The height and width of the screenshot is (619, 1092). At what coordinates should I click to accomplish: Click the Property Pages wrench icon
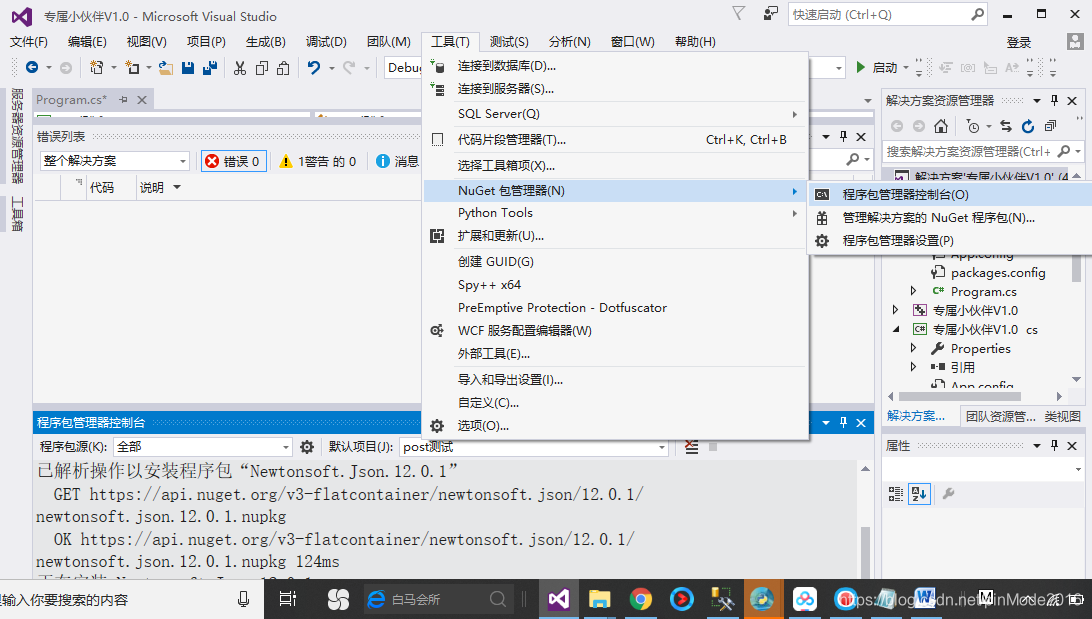[948, 494]
